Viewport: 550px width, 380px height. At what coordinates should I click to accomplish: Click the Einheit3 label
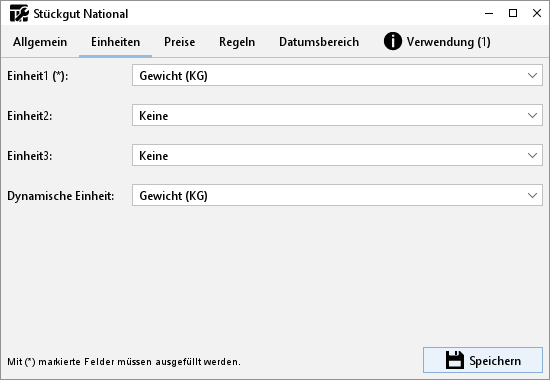click(x=29, y=156)
